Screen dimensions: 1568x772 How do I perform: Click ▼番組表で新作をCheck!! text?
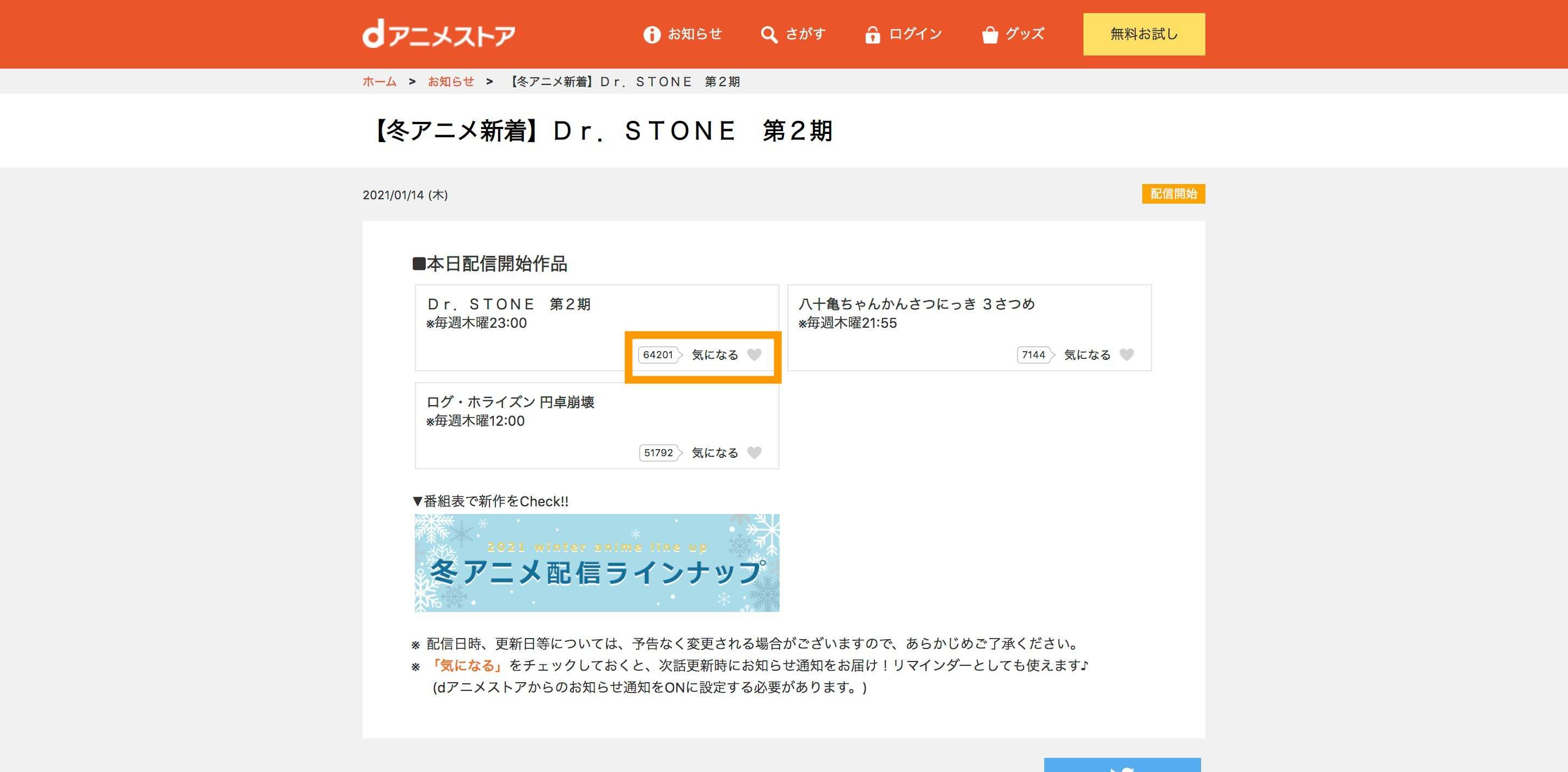click(x=491, y=501)
